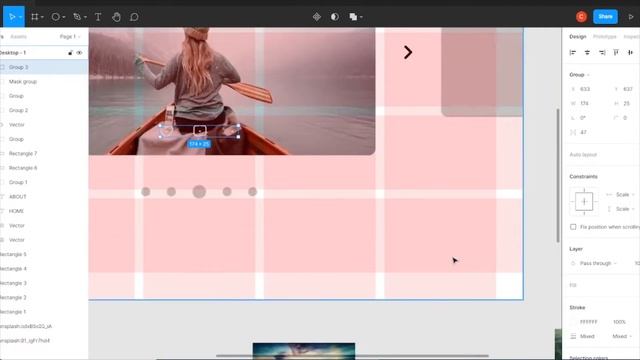Click the Align left icon
The height and width of the screenshot is (360, 640).
click(x=573, y=52)
